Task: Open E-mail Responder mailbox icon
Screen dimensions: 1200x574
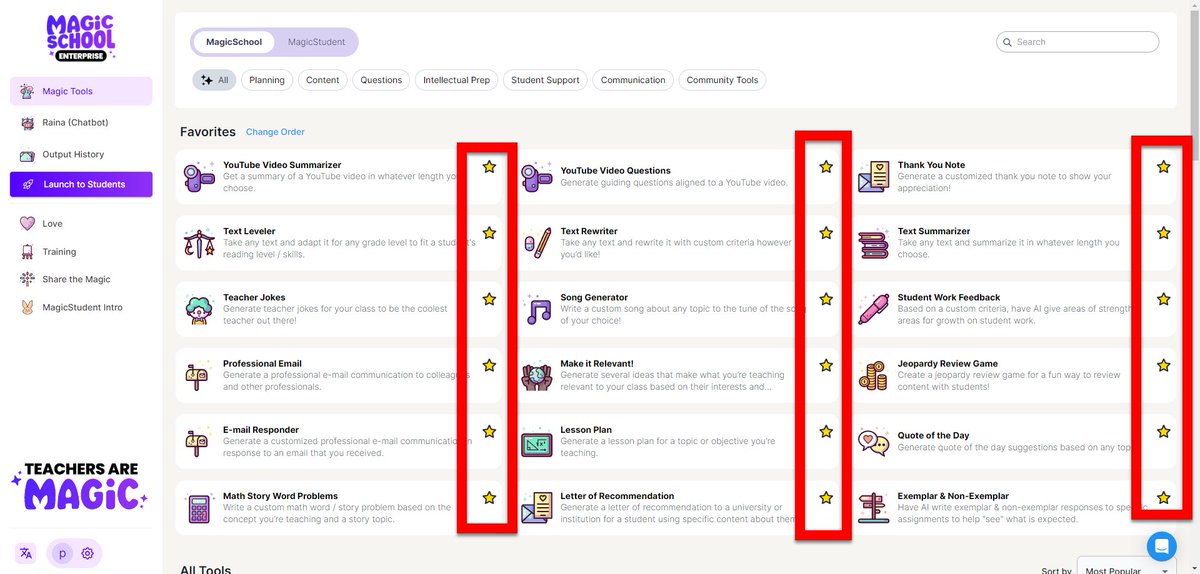Action: click(199, 441)
